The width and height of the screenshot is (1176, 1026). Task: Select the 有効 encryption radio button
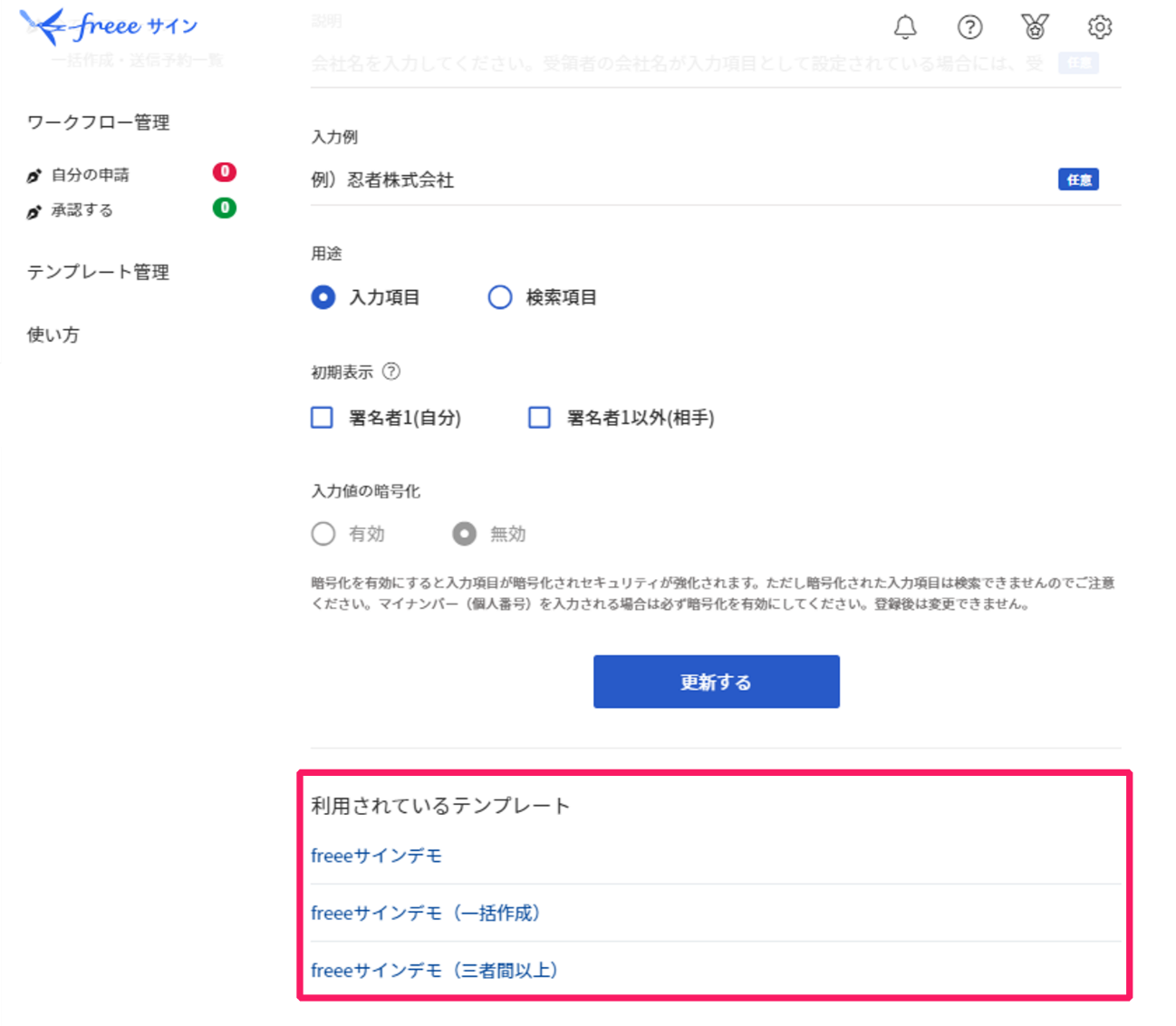[x=323, y=534]
